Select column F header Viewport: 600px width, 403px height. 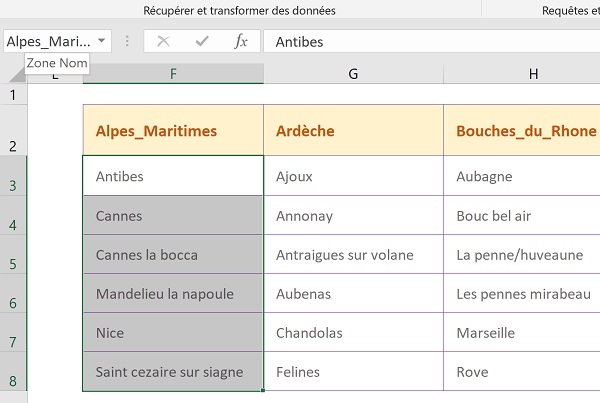pyautogui.click(x=173, y=74)
